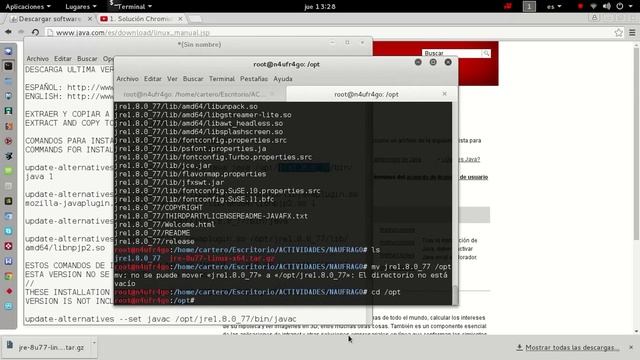Click the red flag icon in the top bar
The width and height of the screenshot is (640, 360).
508,7
